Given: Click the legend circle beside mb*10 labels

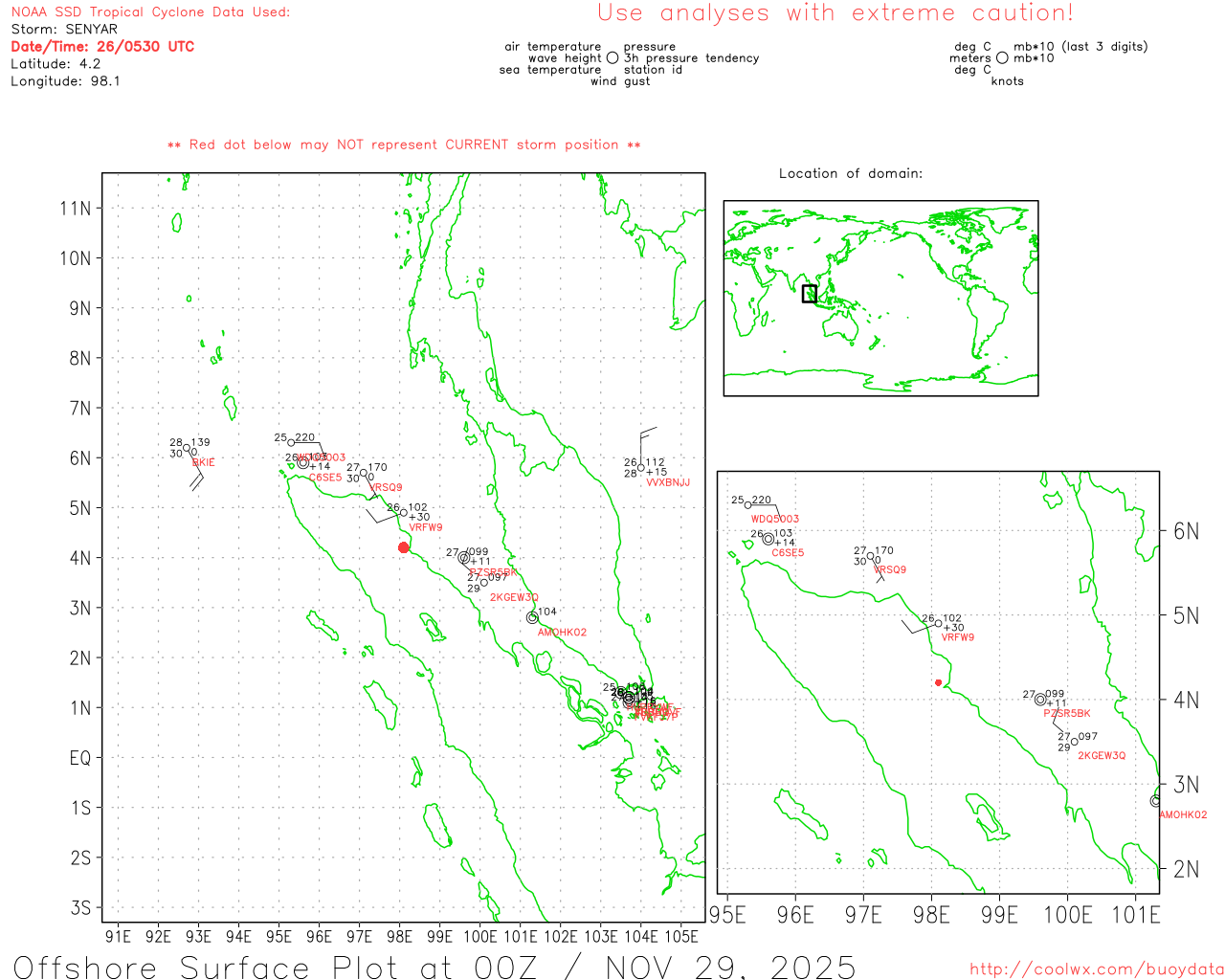Looking at the screenshot, I should coord(1002,58).
